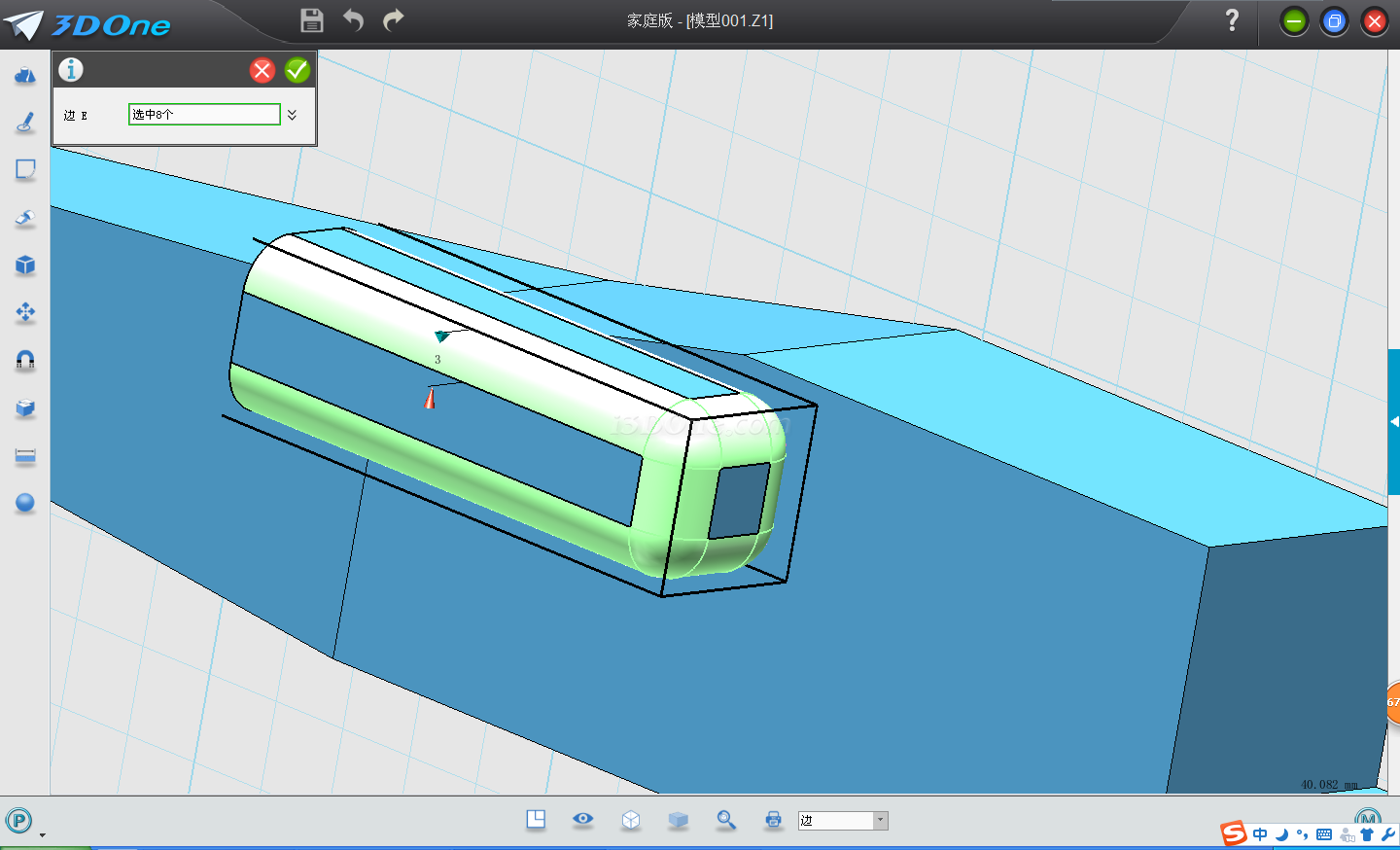Toggle wireframe display mode cube
This screenshot has height=850, width=1400.
pos(631,820)
